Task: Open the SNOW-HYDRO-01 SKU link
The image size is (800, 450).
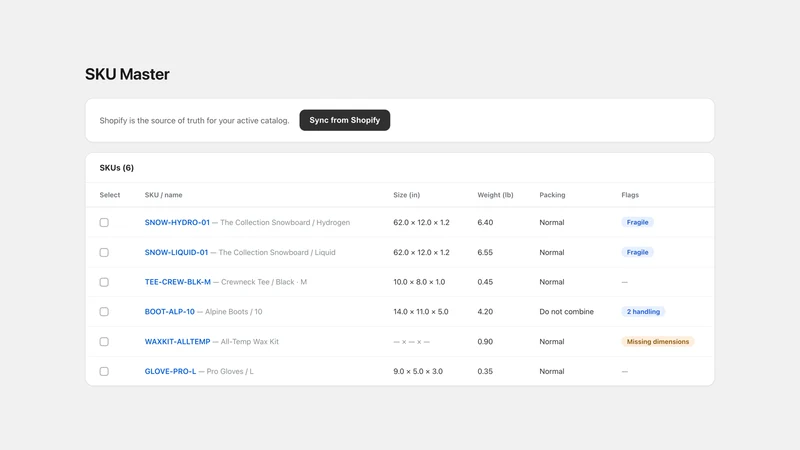Action: (177, 222)
